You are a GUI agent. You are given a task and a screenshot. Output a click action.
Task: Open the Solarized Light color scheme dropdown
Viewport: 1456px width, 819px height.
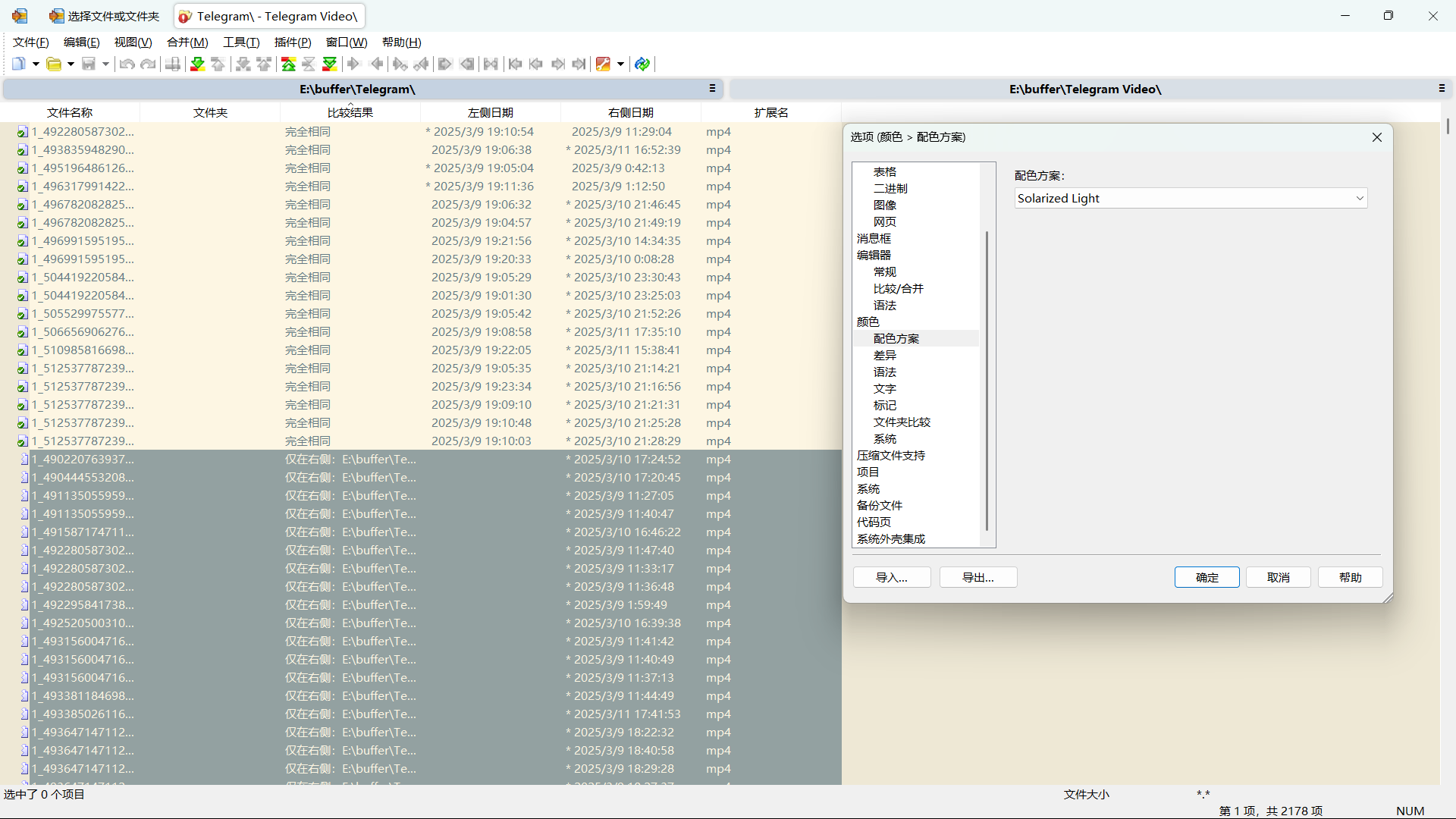click(x=1191, y=198)
